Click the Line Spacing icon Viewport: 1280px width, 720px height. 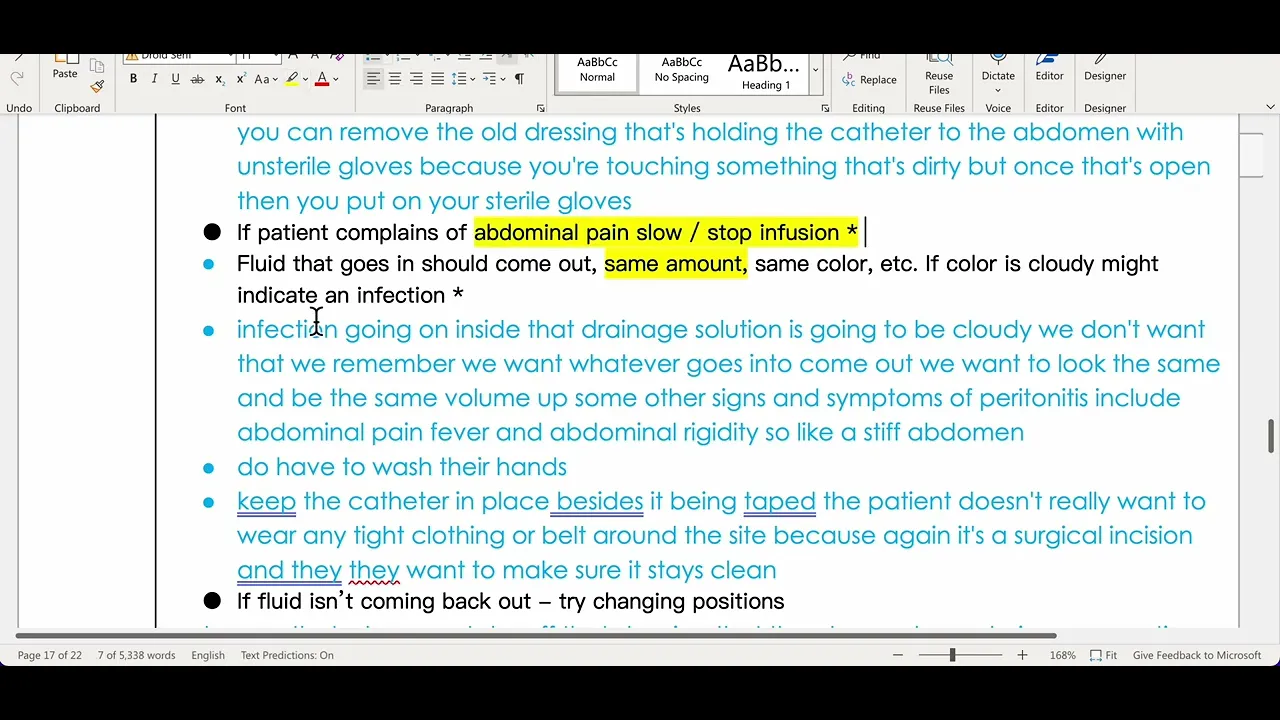[459, 79]
